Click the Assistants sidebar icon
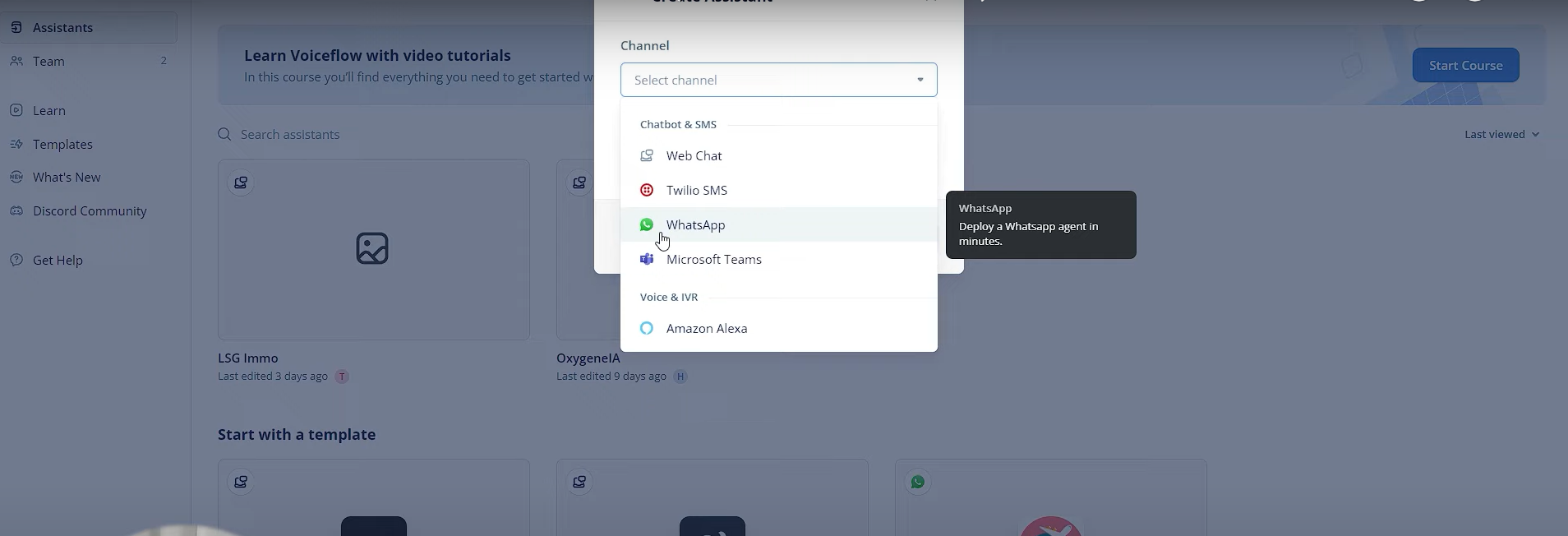 click(16, 27)
